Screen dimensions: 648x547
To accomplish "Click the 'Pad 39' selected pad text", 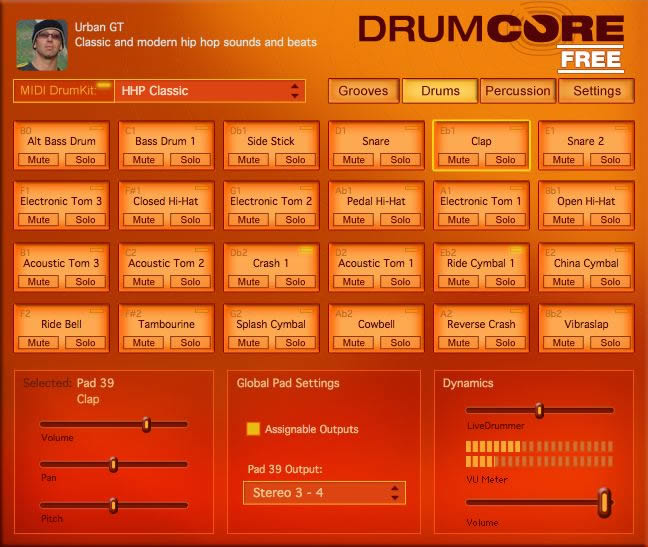I will pyautogui.click(x=95, y=383).
